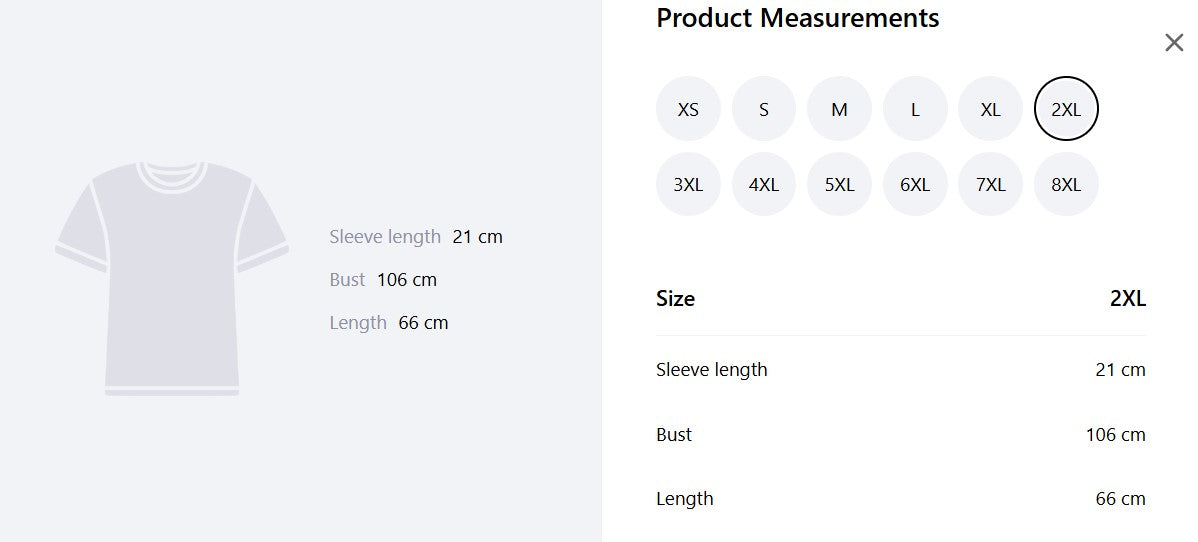Select size XS
The height and width of the screenshot is (542, 1198).
click(688, 109)
